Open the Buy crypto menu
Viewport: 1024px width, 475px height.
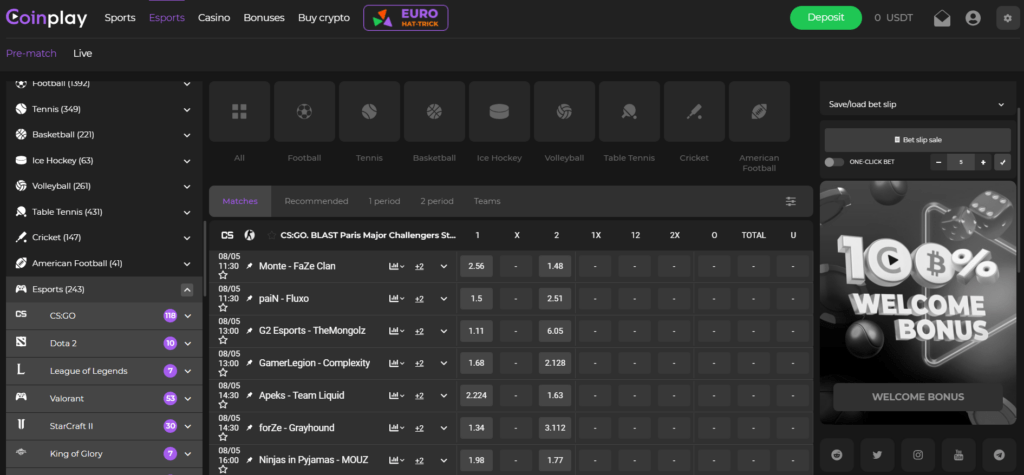point(324,18)
